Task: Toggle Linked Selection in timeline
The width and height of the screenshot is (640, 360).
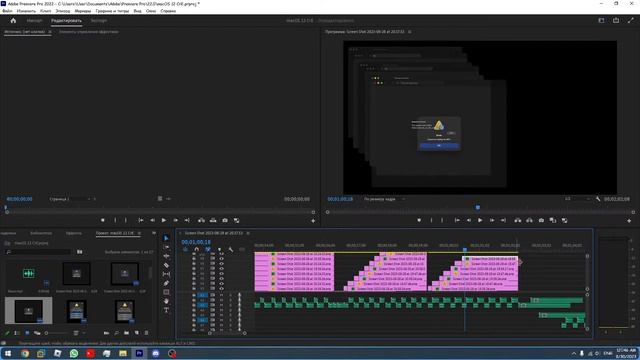Action: point(208,249)
